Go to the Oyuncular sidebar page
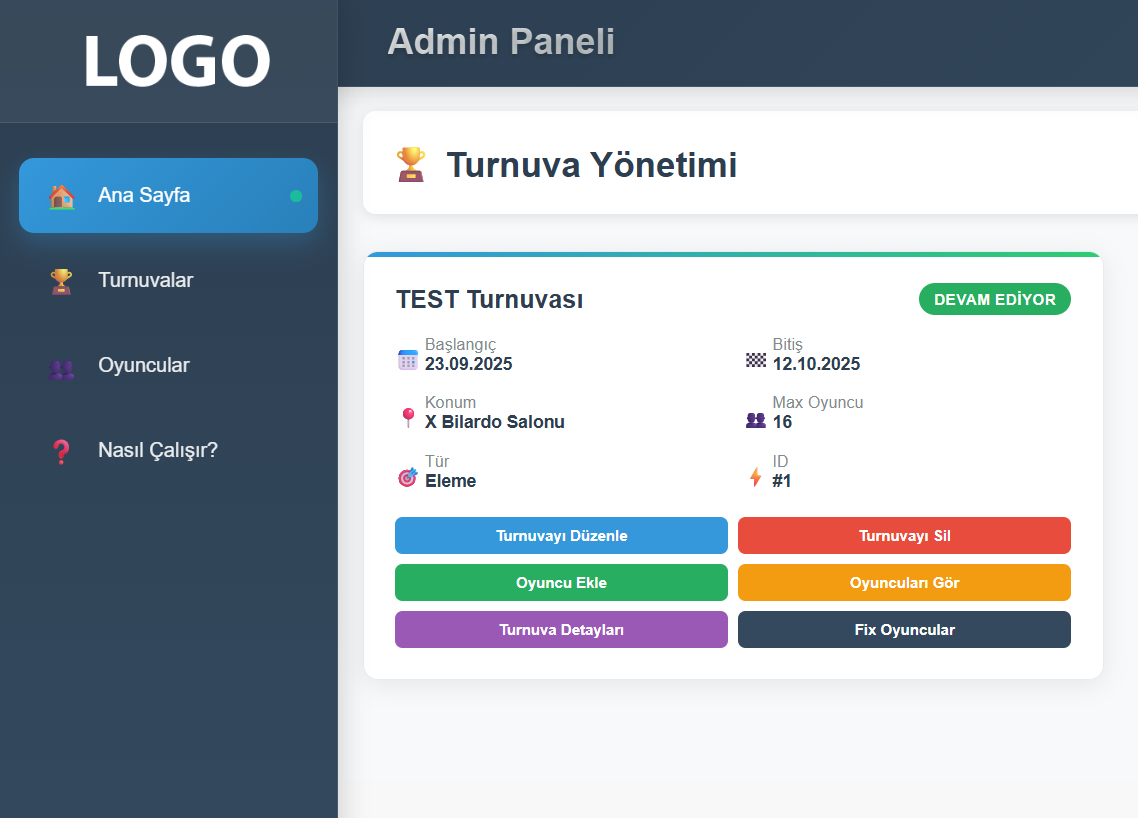Viewport: 1138px width, 818px height. coord(144,365)
